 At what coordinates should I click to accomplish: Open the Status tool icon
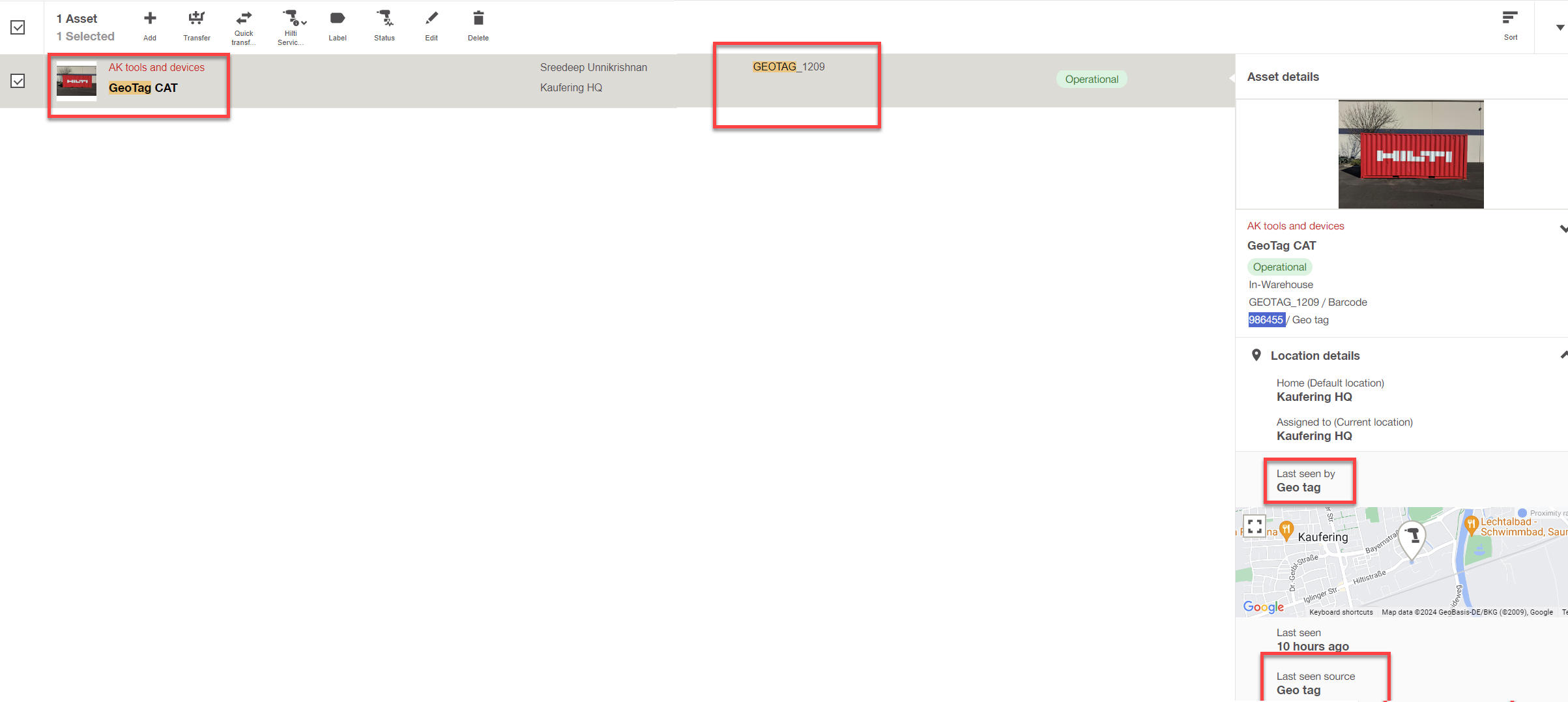pos(385,20)
